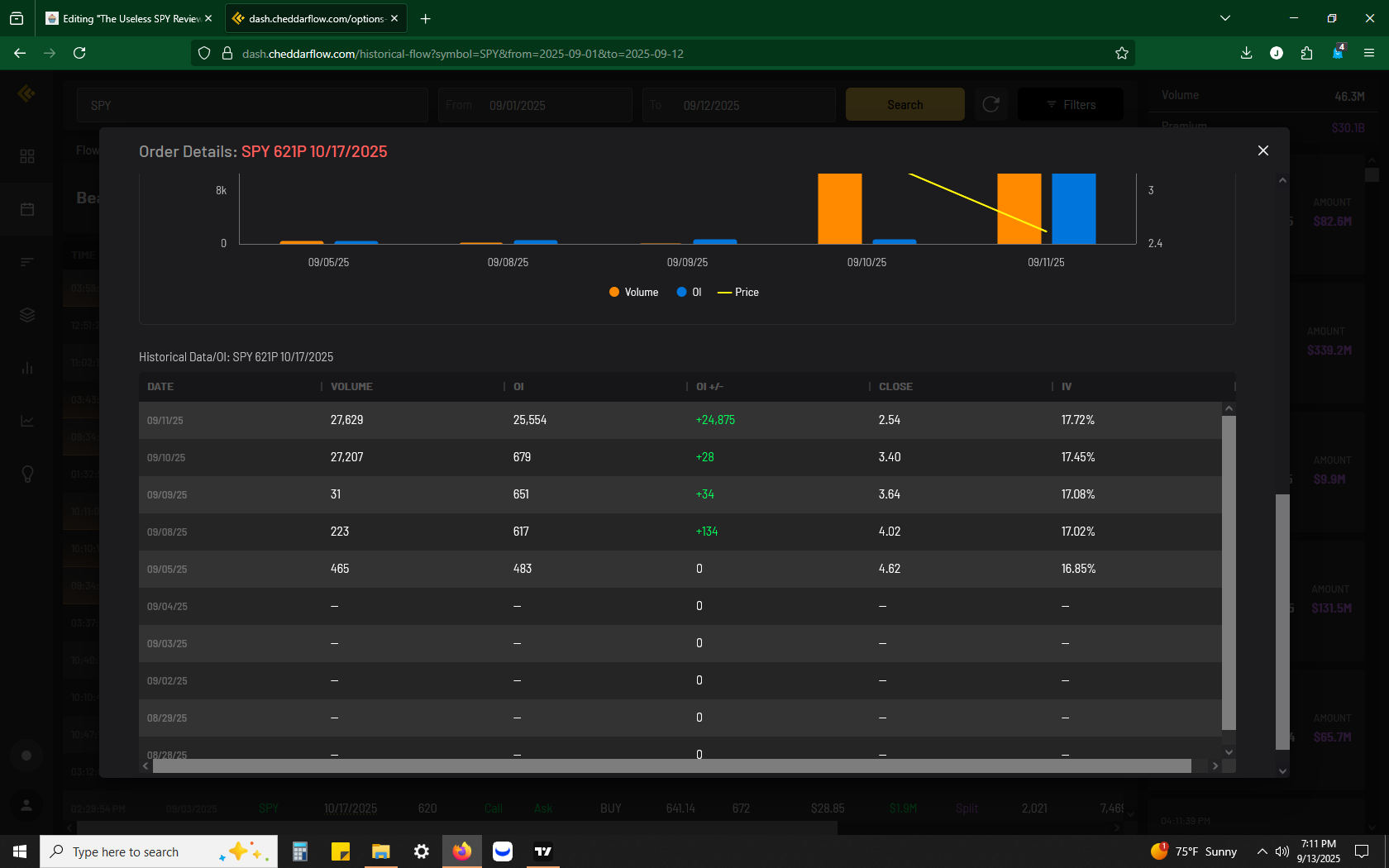Click volume value 27,207

click(x=347, y=457)
